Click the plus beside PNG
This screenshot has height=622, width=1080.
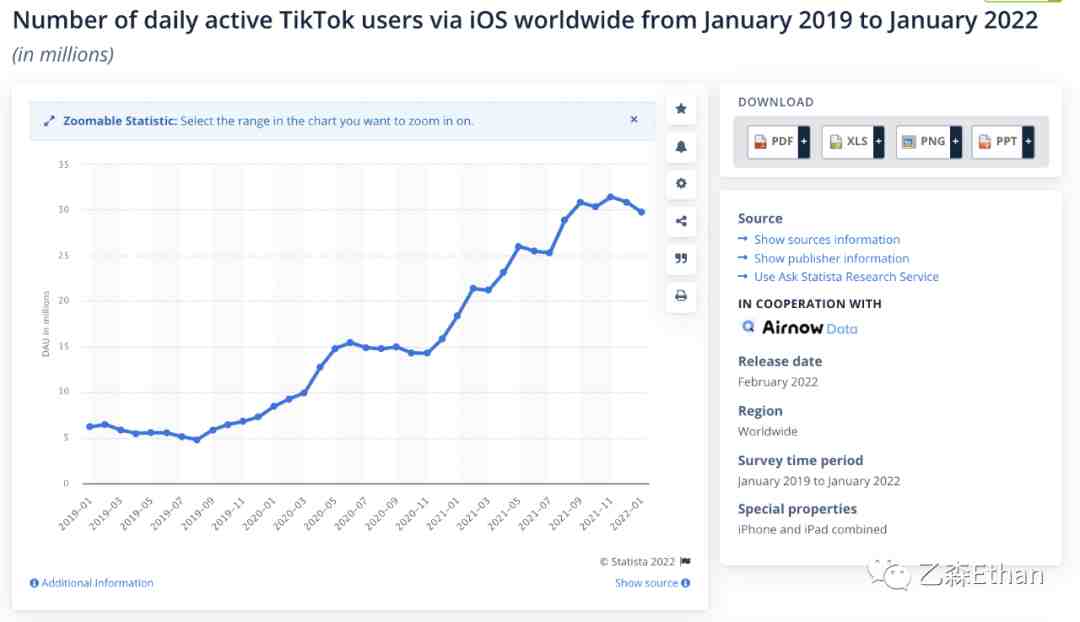tap(955, 142)
